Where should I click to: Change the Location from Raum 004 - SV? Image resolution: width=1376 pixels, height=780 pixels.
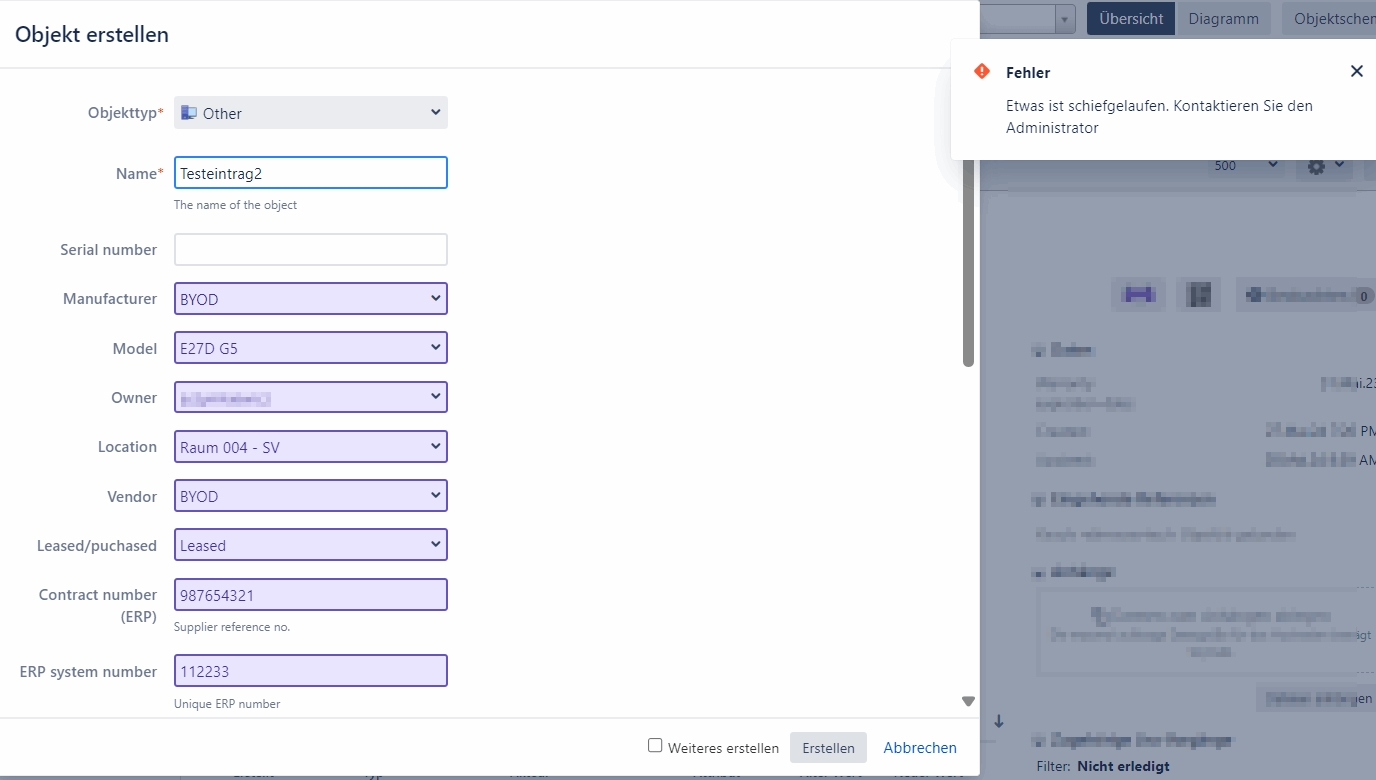coord(311,447)
